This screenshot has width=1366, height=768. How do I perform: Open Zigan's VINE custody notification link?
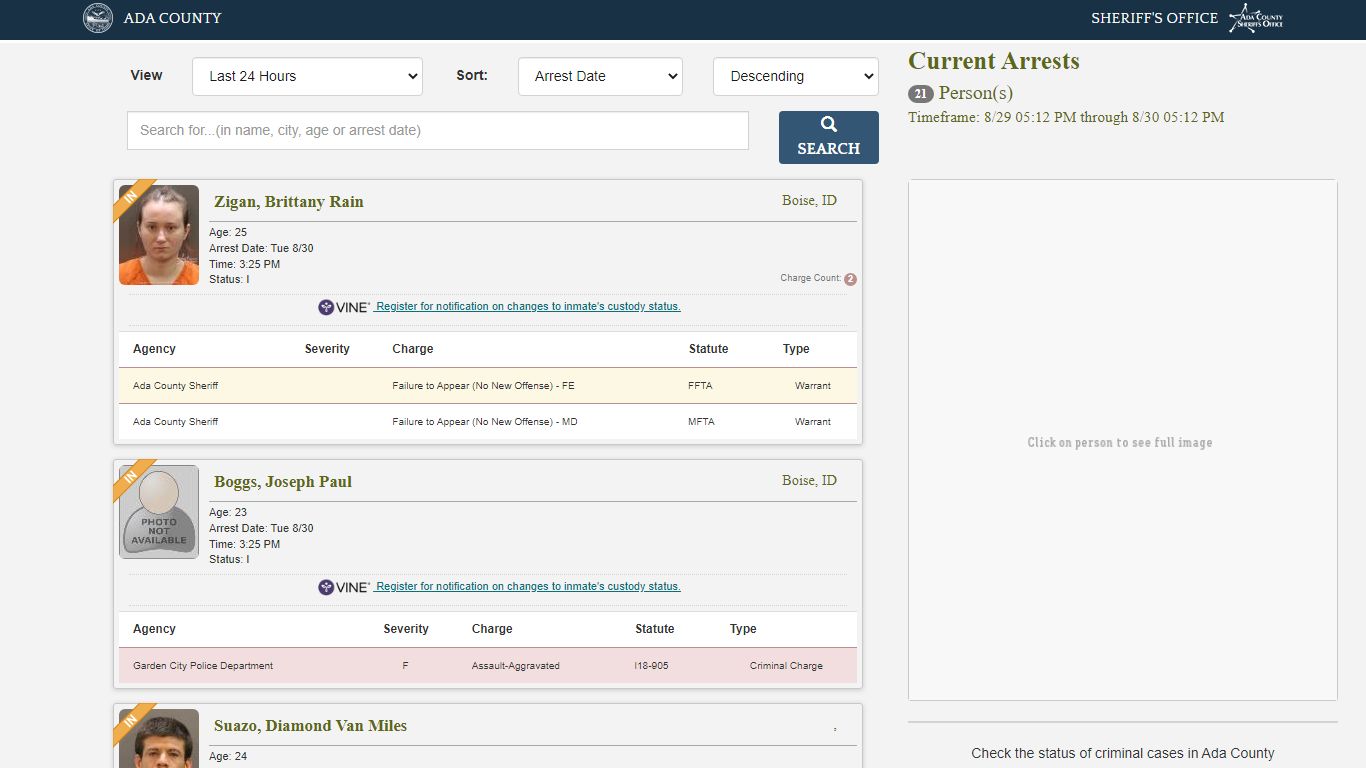[x=527, y=307]
